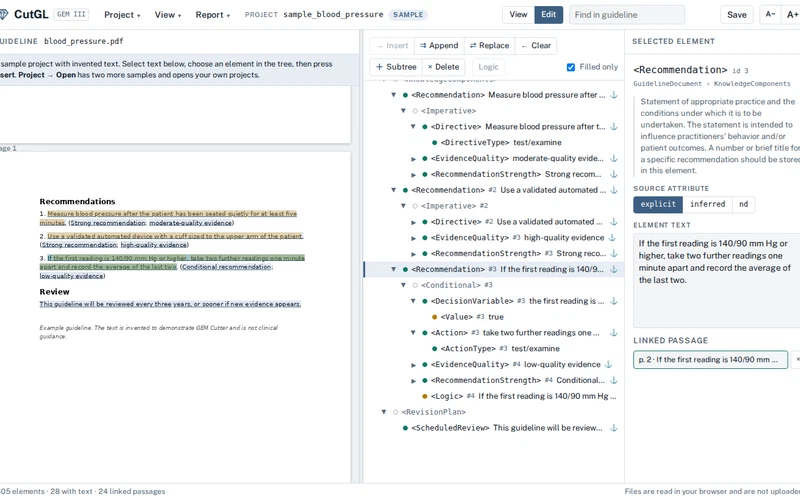Screen dimensions: 800x500
Task: Click anchor icon on Recommendation #2 row
Action: [x=614, y=190]
